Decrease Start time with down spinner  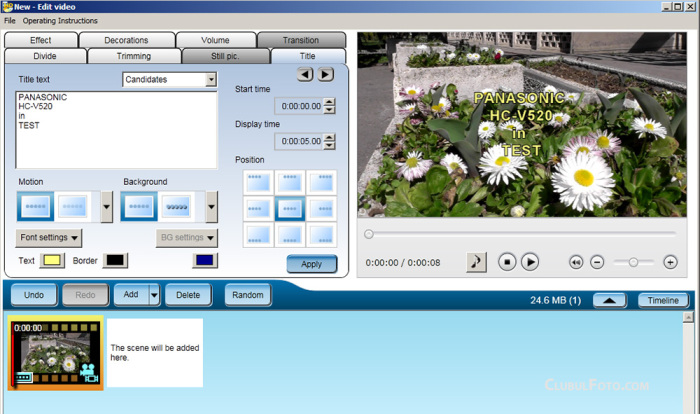[x=329, y=110]
